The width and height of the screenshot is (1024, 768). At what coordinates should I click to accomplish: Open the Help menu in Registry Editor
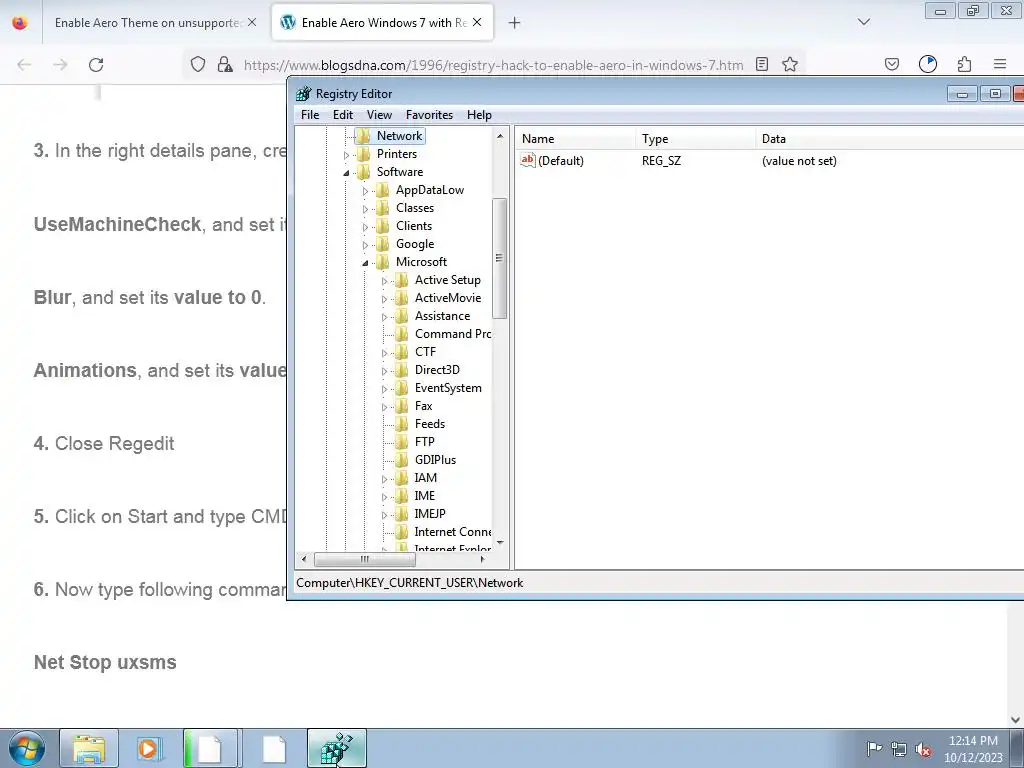(479, 115)
